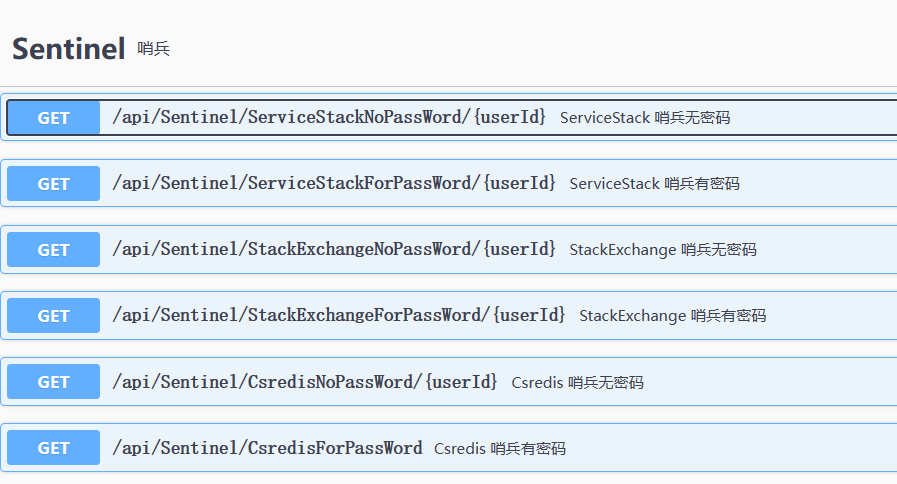Click the 哨兵 tag description text
The height and width of the screenshot is (484, 897).
point(154,49)
